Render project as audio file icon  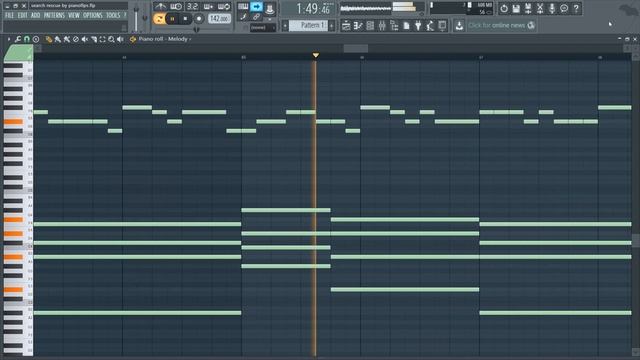528,9
